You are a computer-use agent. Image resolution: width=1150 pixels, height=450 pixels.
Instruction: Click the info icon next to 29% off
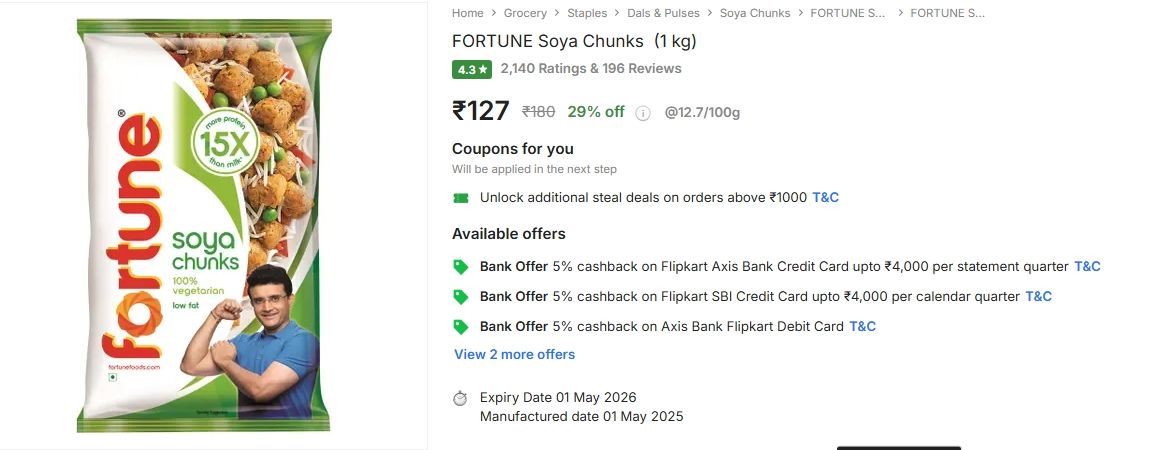(643, 113)
